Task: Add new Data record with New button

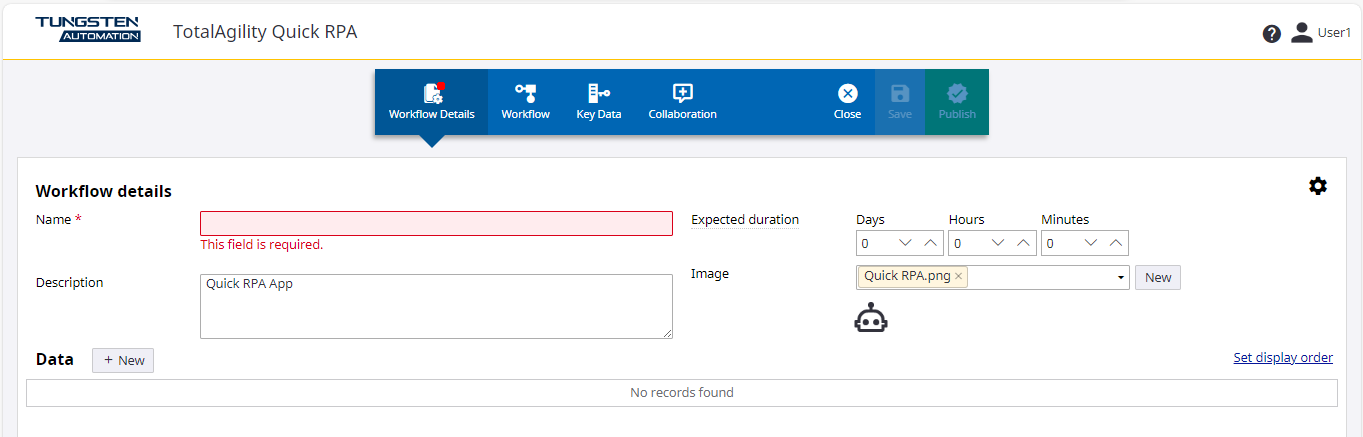Action: coord(123,360)
